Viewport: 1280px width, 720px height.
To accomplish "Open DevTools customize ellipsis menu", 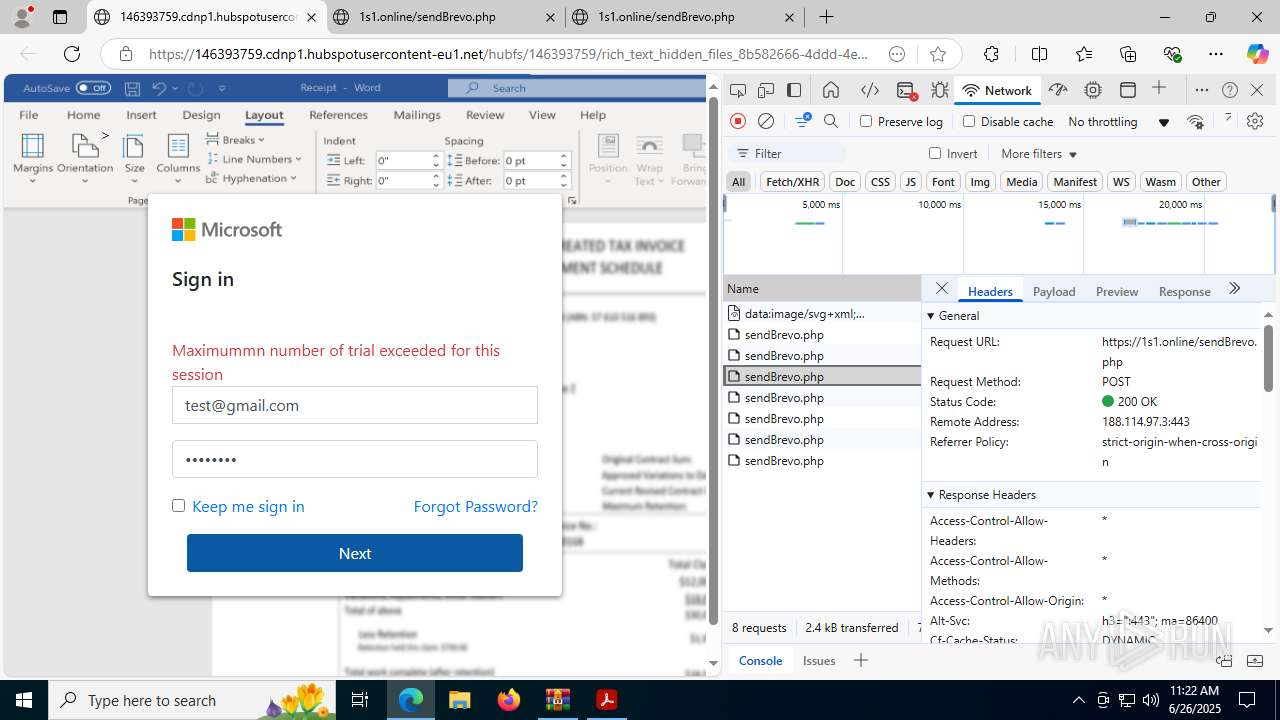I will (1202, 90).
